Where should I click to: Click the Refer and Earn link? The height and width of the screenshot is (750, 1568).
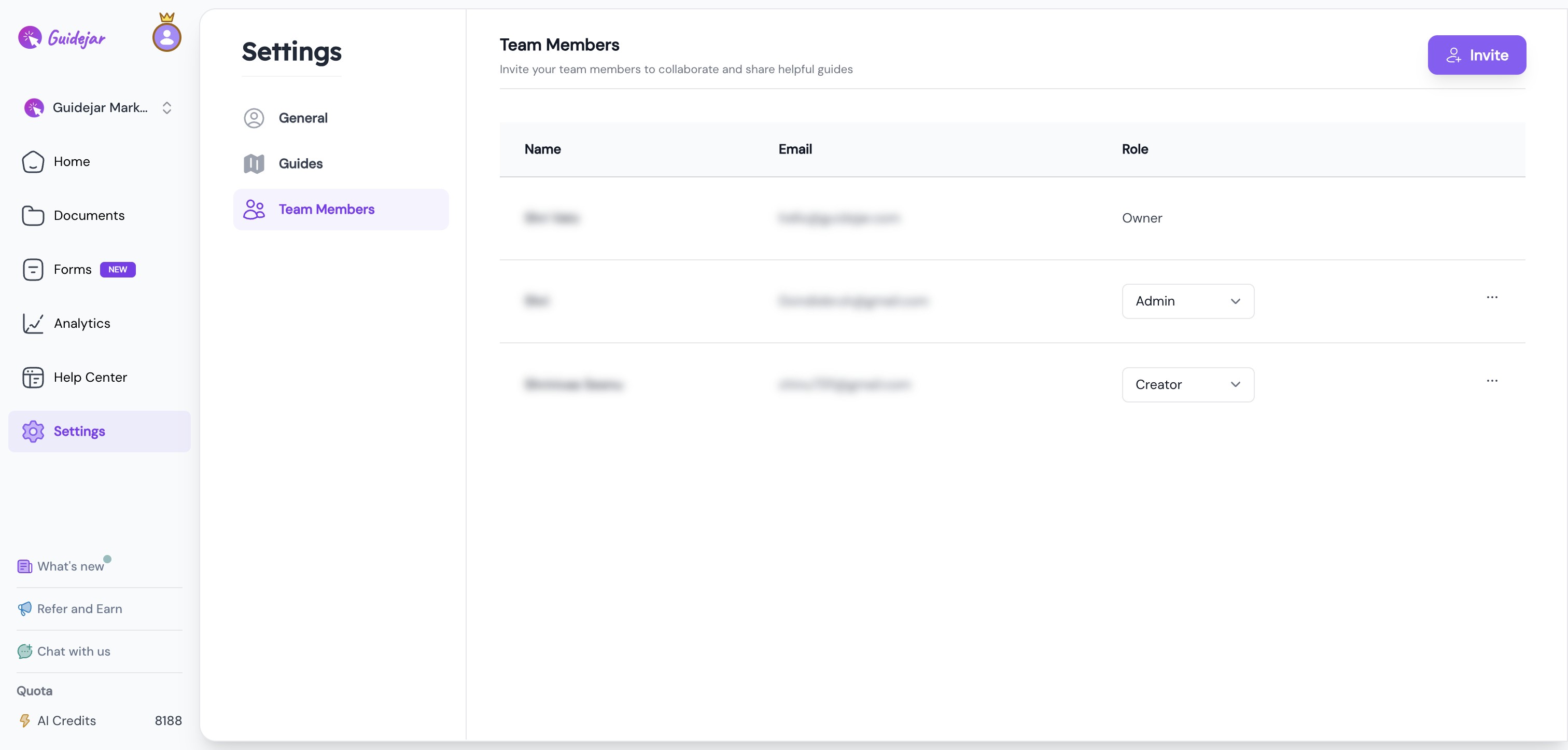pos(79,609)
